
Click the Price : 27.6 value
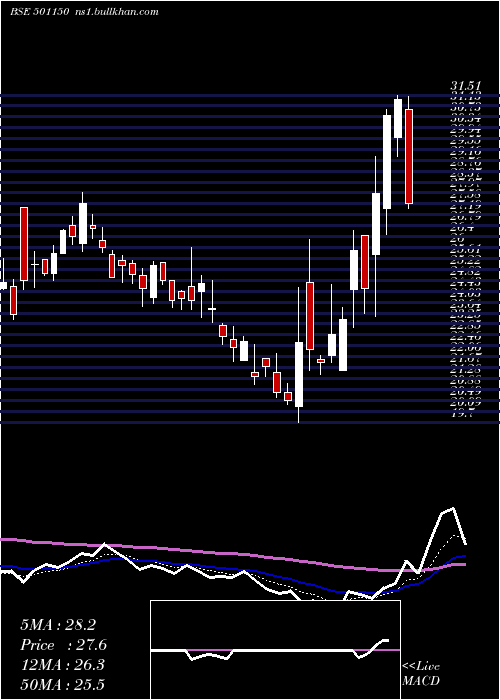[63, 645]
